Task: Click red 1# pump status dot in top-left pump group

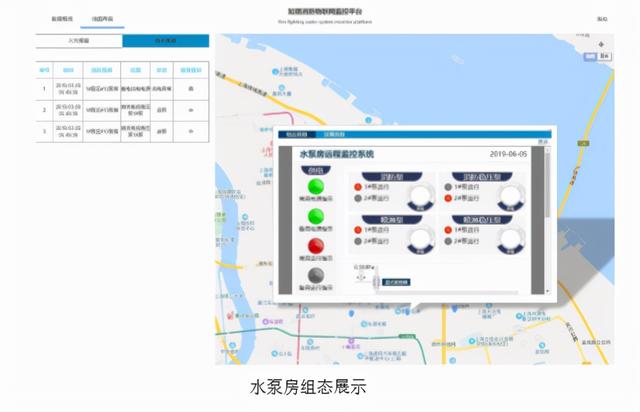Action: coord(358,187)
